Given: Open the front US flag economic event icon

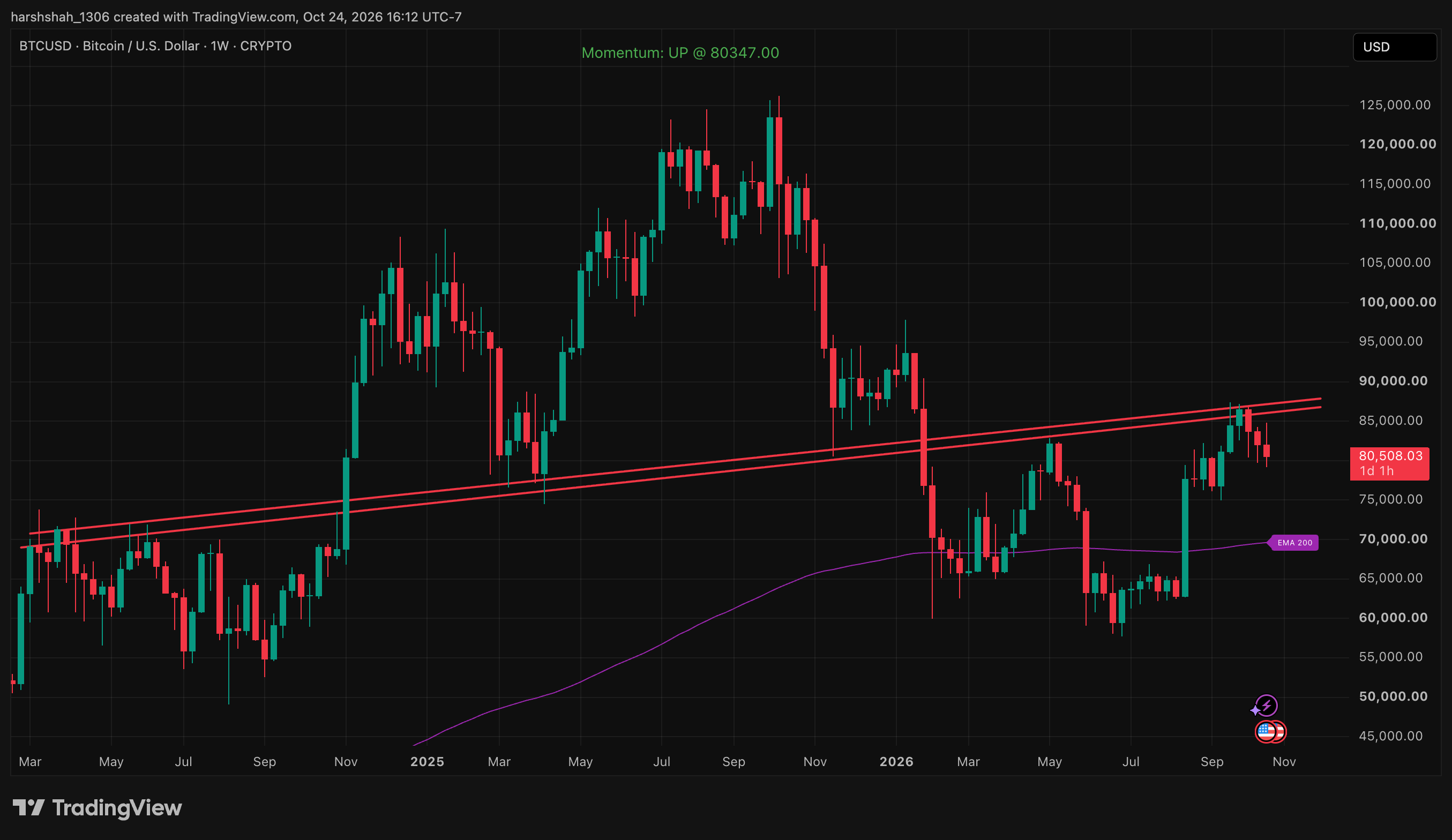Looking at the screenshot, I should coord(1266,732).
